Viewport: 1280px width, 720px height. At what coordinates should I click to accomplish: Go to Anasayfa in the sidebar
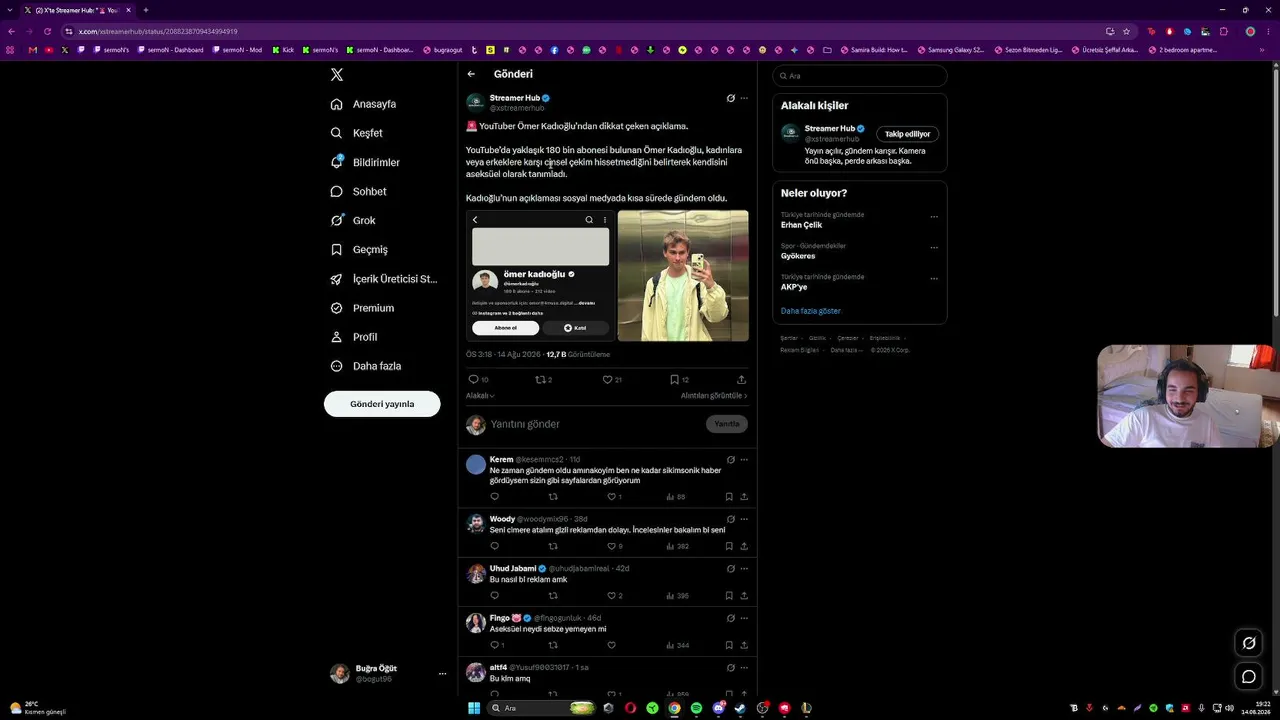click(364, 104)
